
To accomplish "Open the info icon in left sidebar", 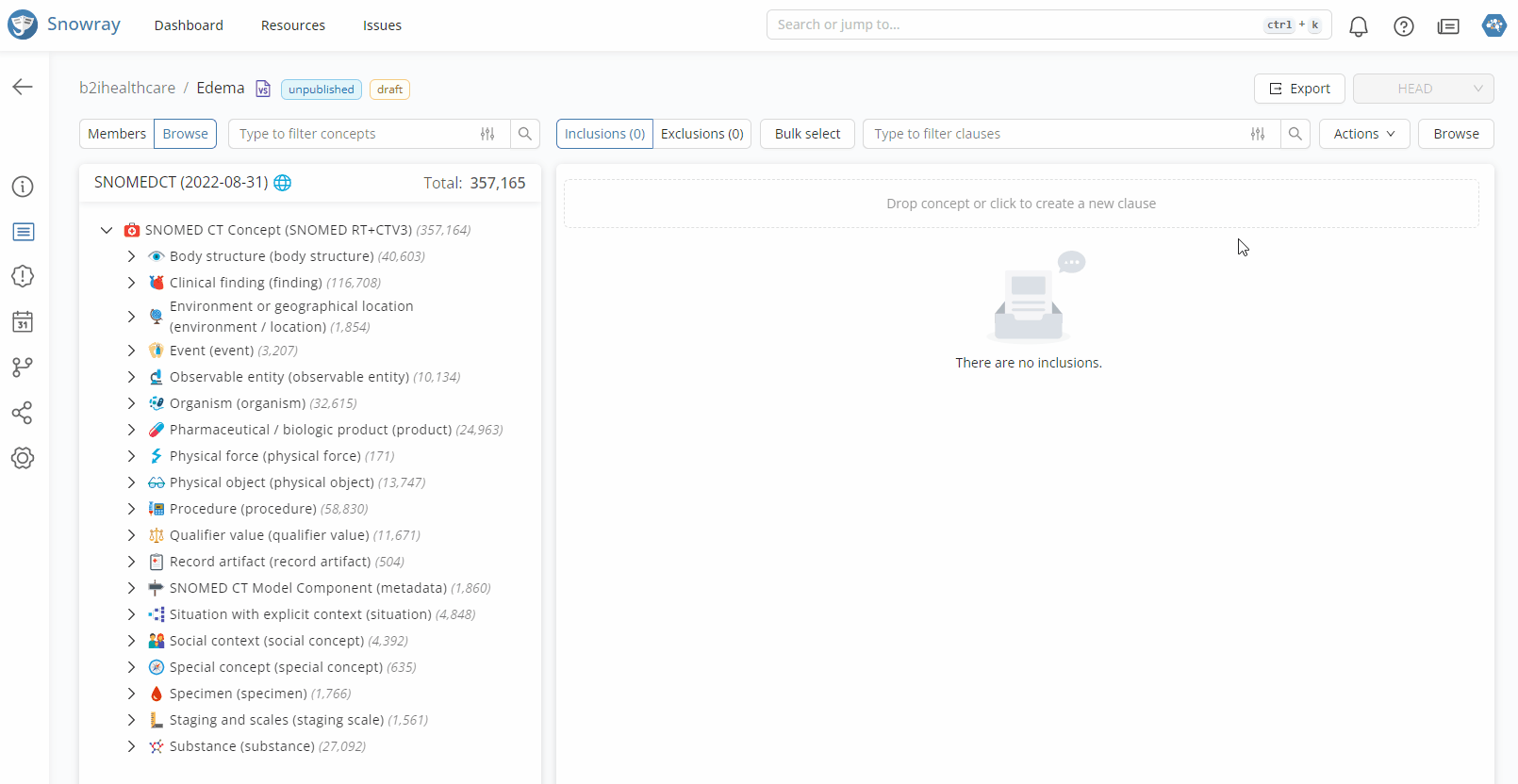I will coord(23,187).
